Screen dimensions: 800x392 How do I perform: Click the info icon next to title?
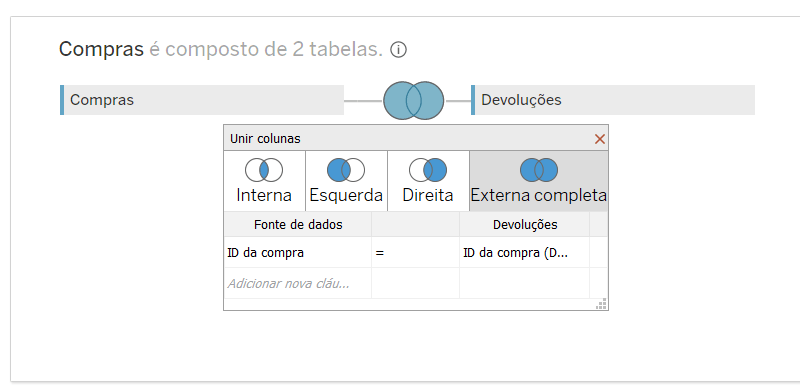[398, 50]
